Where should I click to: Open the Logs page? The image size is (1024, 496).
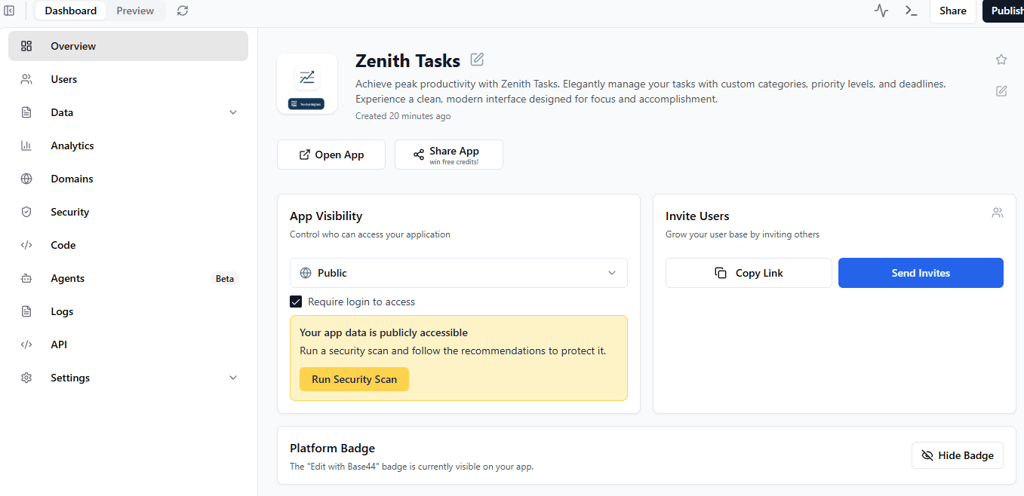coord(128,311)
